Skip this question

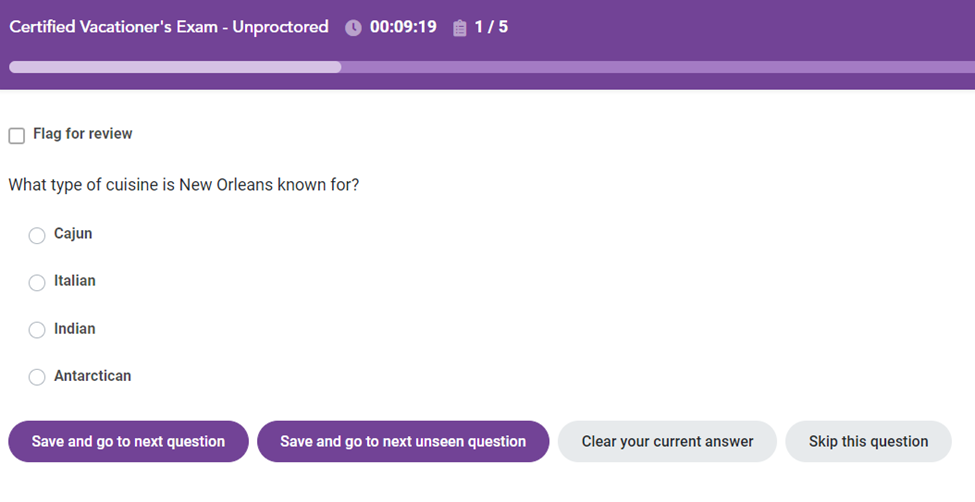(869, 441)
